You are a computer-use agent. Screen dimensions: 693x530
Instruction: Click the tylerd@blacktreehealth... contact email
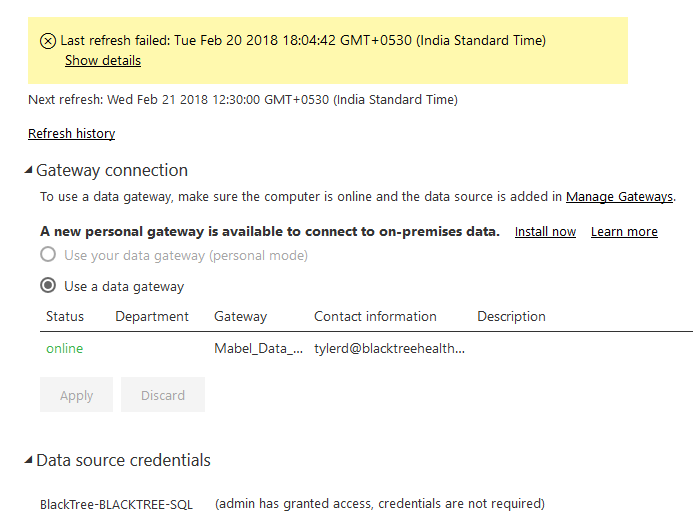pos(389,348)
